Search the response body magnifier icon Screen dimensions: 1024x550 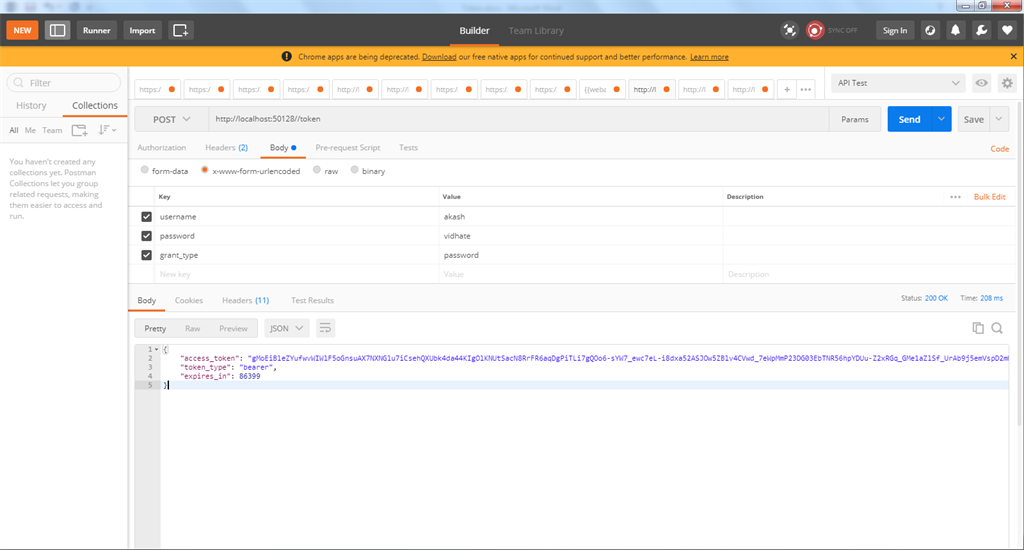[997, 328]
